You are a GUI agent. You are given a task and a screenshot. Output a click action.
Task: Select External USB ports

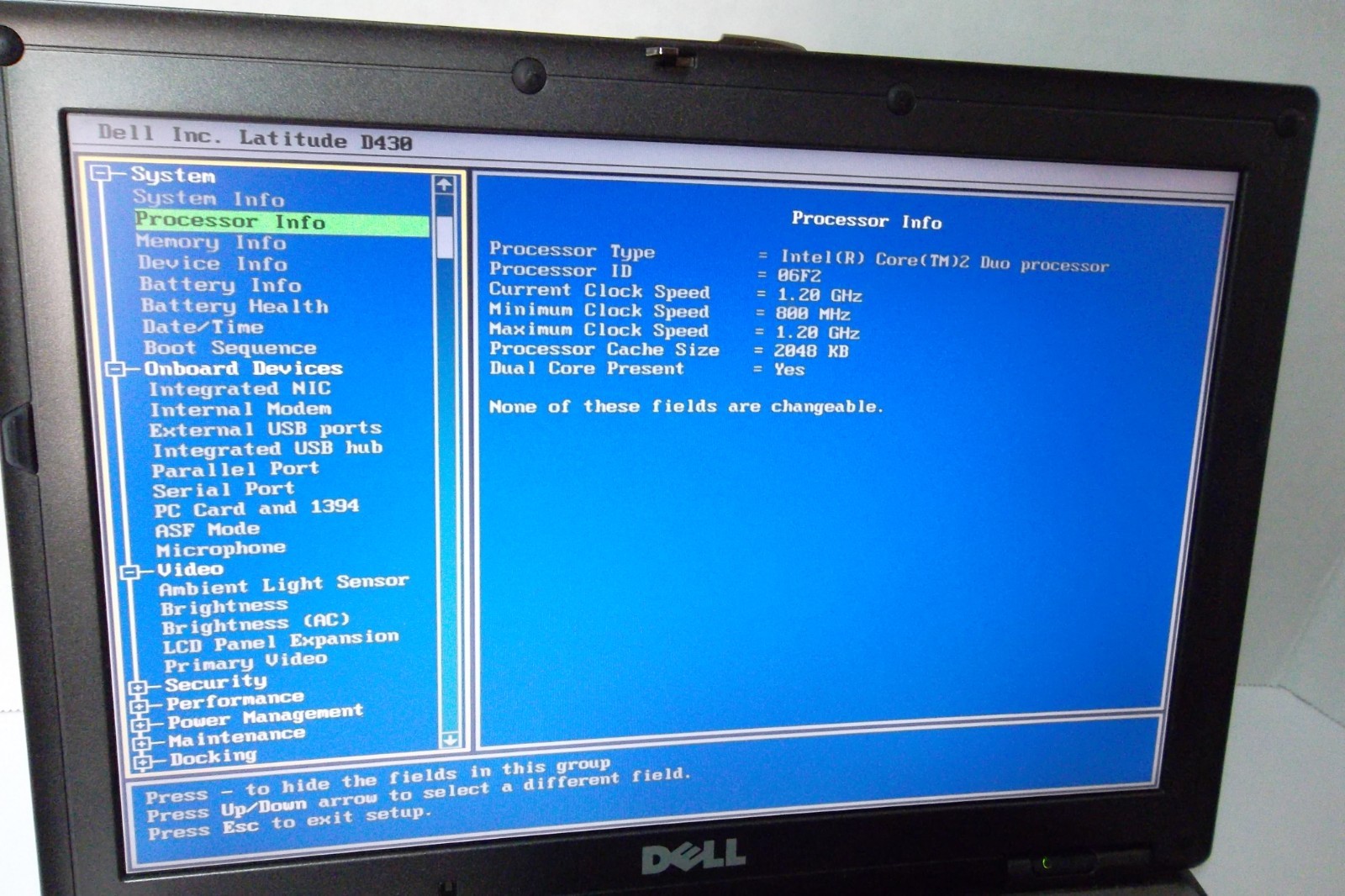point(266,429)
